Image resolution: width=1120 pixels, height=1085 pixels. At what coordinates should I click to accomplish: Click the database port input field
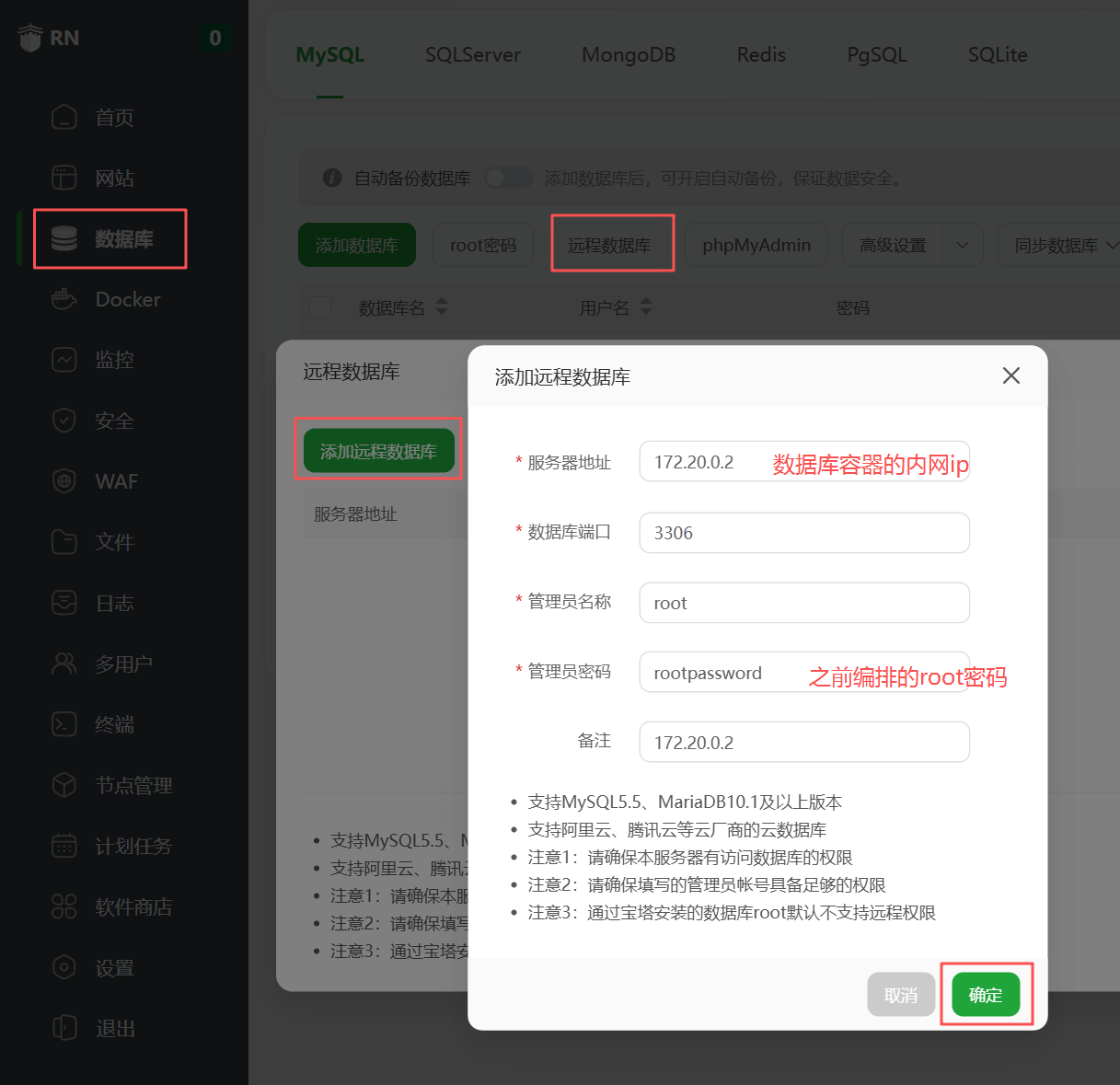coord(803,533)
